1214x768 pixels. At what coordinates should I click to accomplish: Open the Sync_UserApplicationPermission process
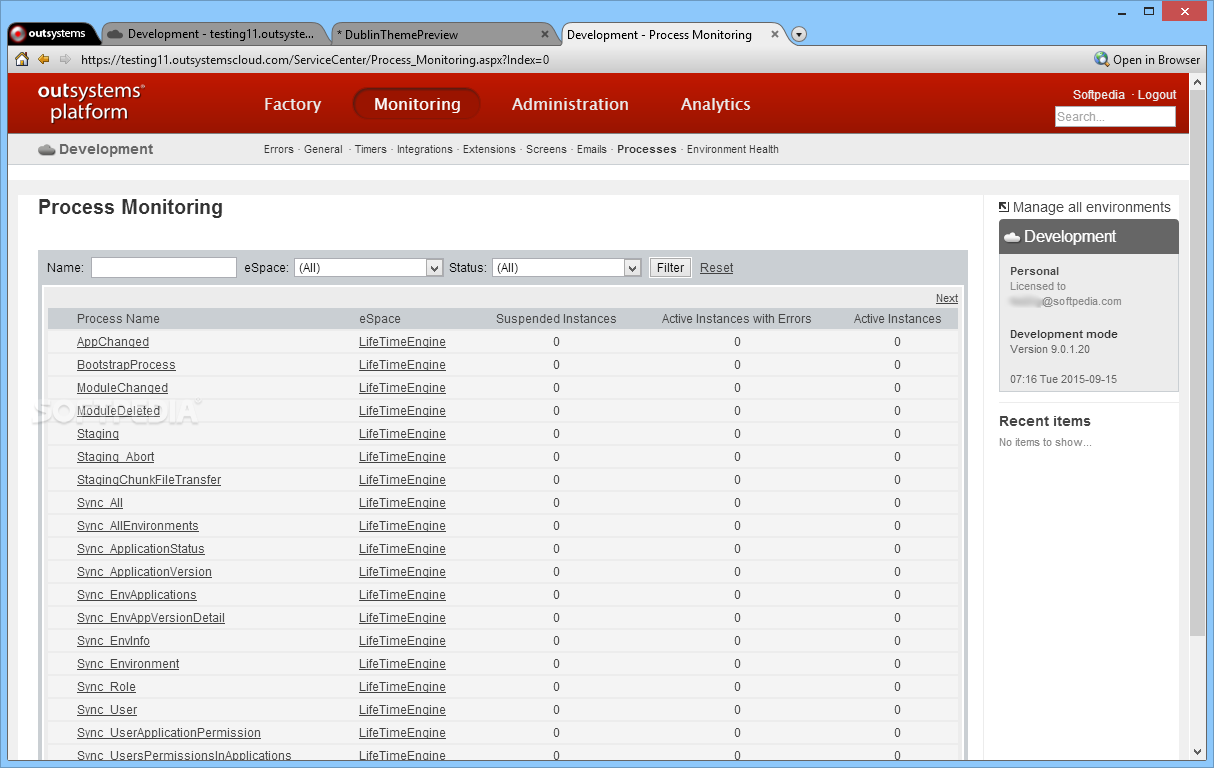coord(169,733)
